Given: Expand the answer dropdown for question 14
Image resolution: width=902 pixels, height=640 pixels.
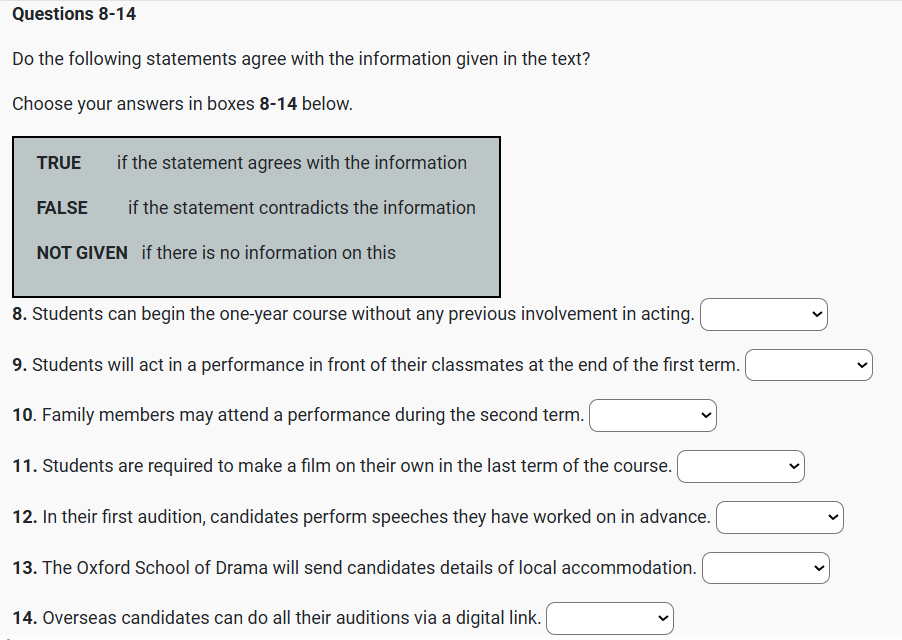Looking at the screenshot, I should coord(610,619).
